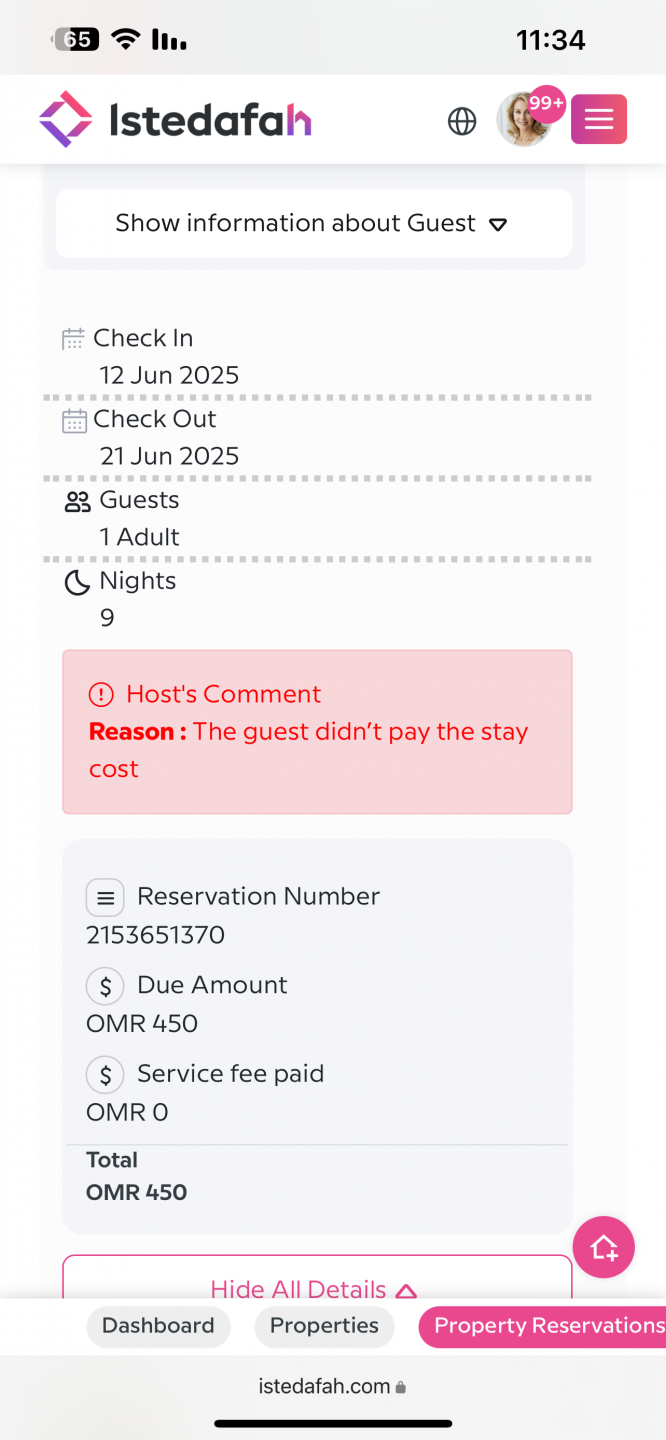Image resolution: width=666 pixels, height=1440 pixels.
Task: Open the language globe selector
Action: click(x=462, y=121)
